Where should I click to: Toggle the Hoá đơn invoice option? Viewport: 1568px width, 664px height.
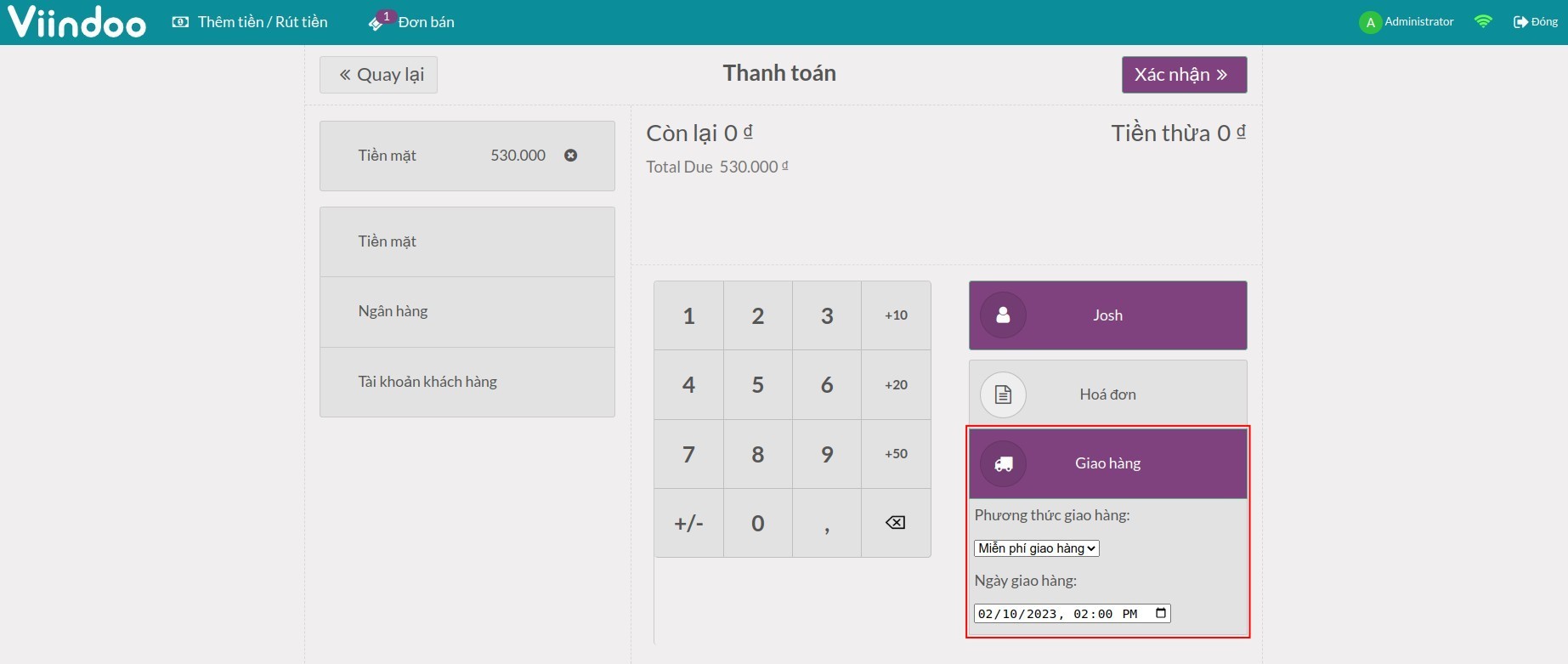[1108, 394]
